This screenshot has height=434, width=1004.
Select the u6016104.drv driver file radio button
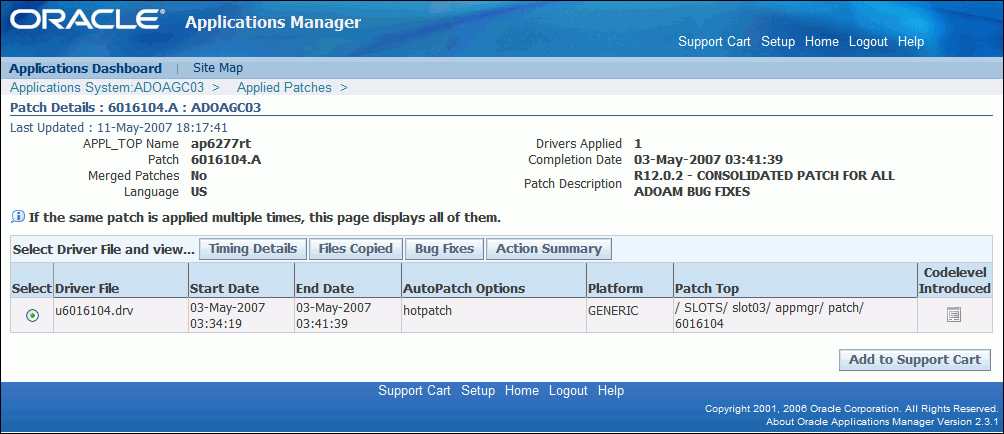(x=32, y=315)
